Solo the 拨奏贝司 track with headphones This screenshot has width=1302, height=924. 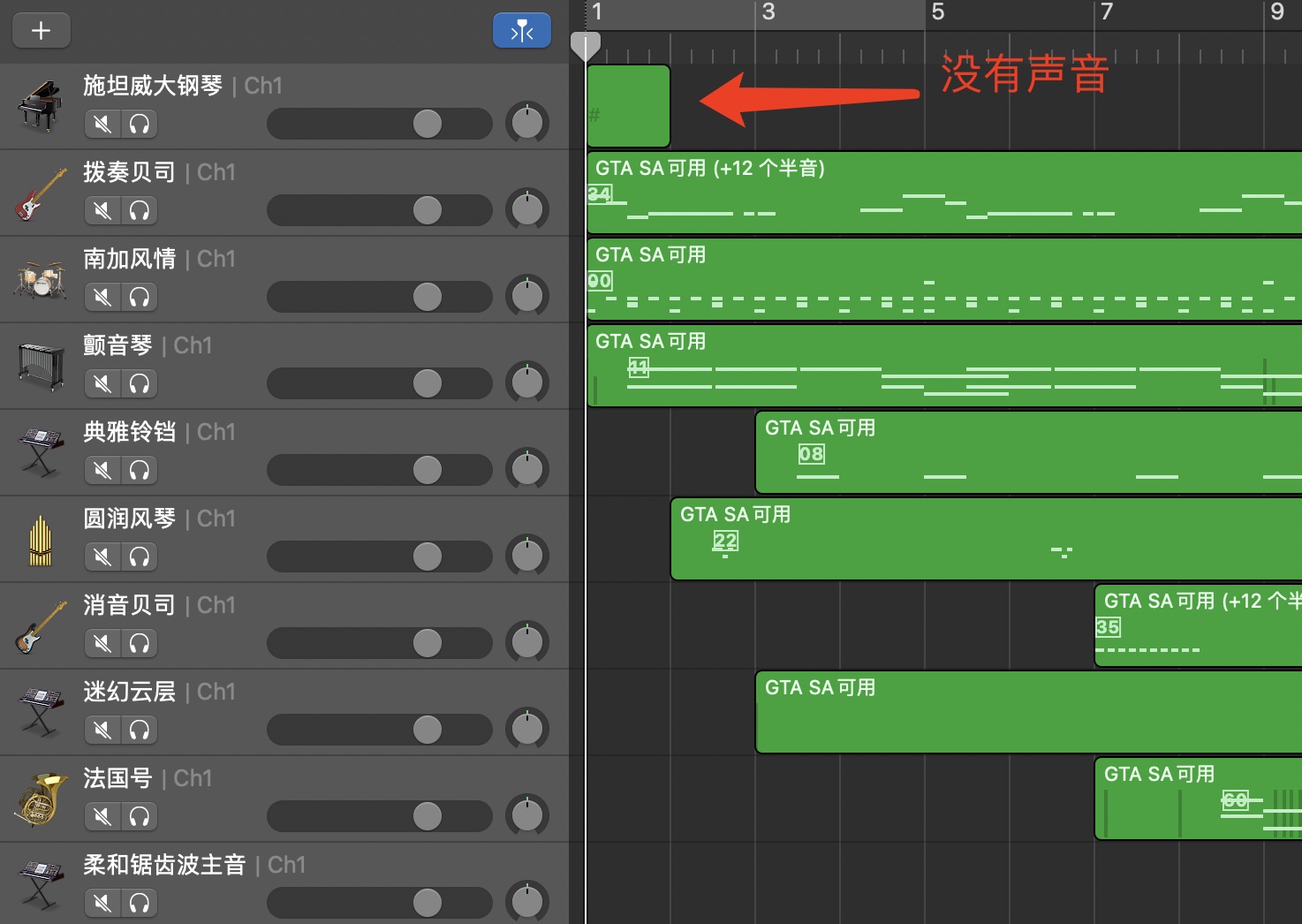[140, 210]
